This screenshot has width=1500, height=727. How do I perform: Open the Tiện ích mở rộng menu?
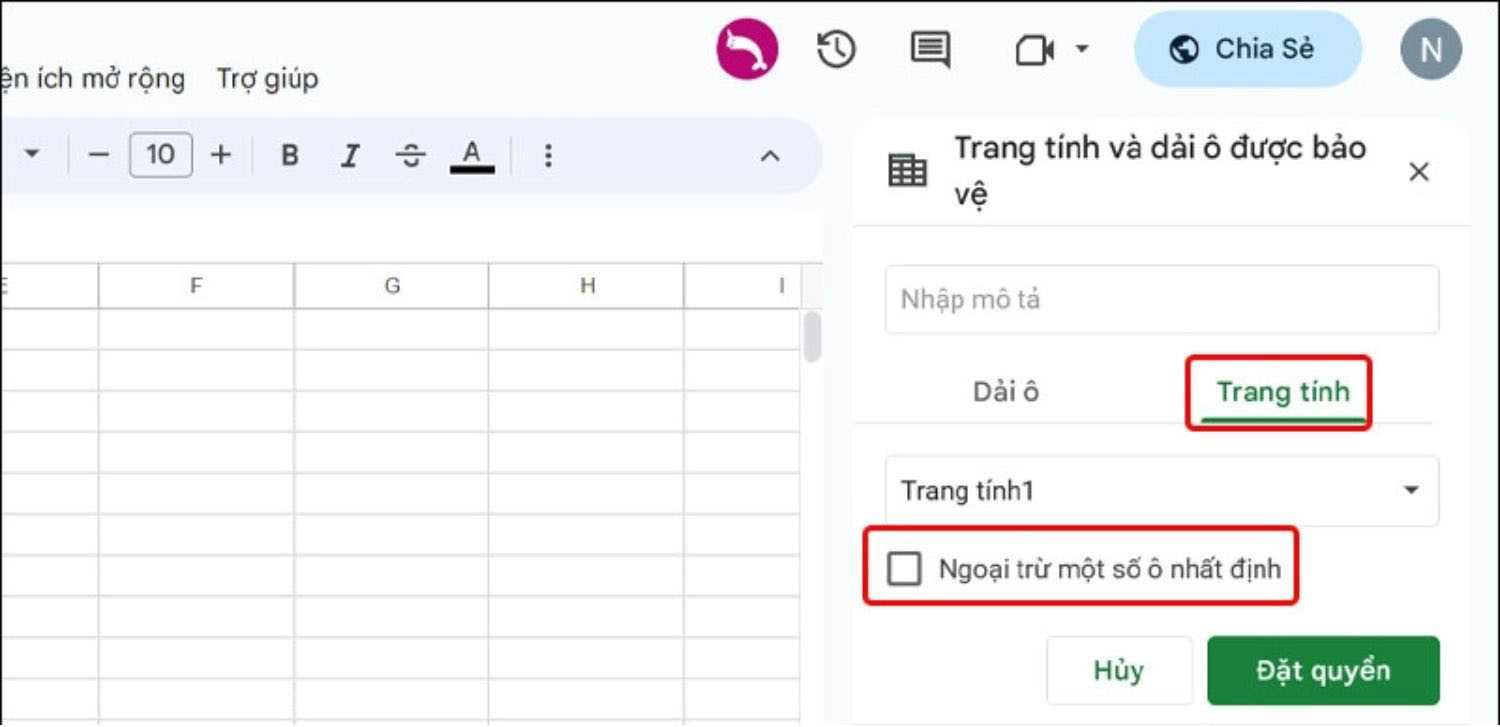92,78
